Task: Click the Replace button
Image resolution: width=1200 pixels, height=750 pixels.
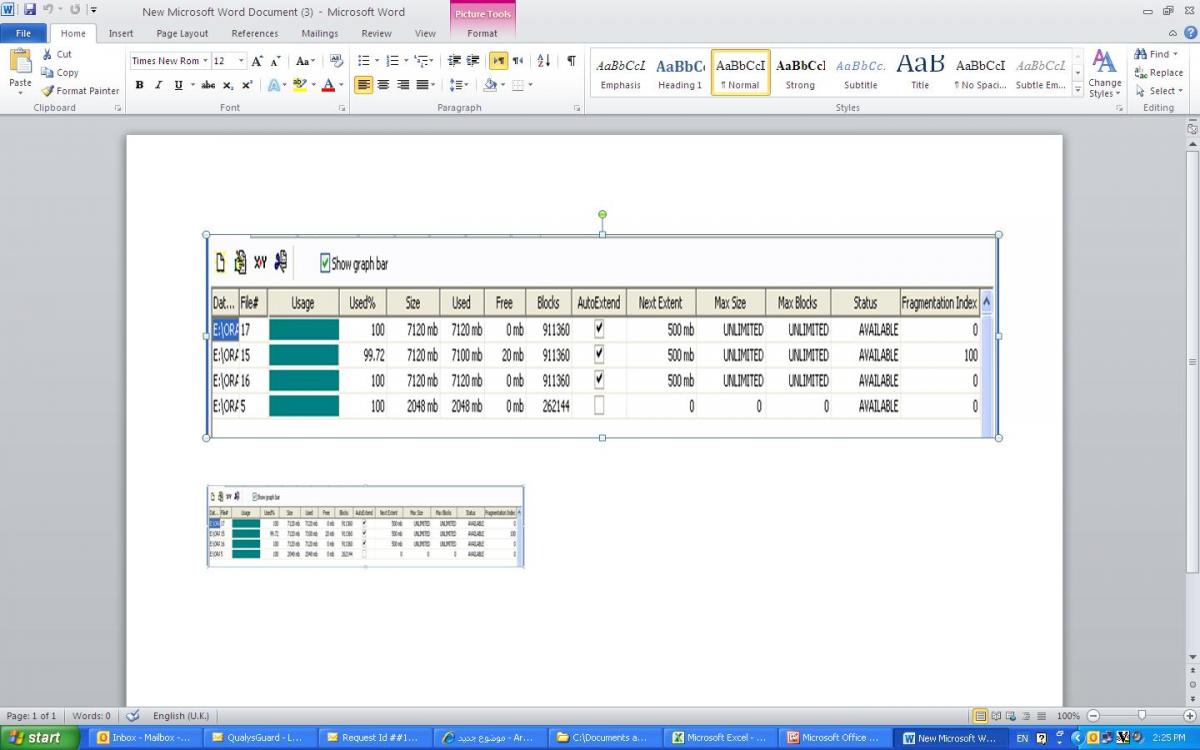Action: (1158, 72)
